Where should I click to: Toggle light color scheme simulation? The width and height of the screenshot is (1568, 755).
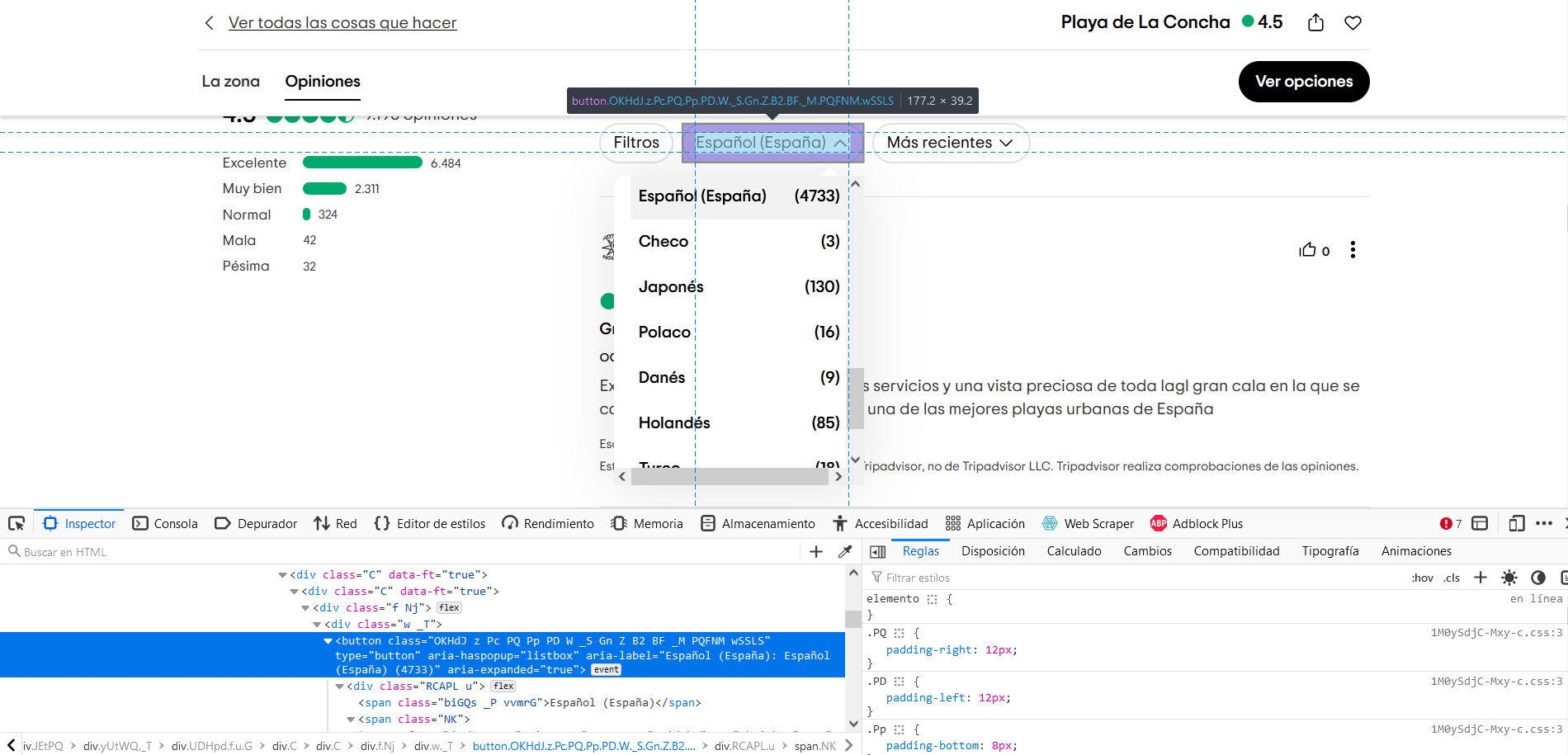point(1509,578)
